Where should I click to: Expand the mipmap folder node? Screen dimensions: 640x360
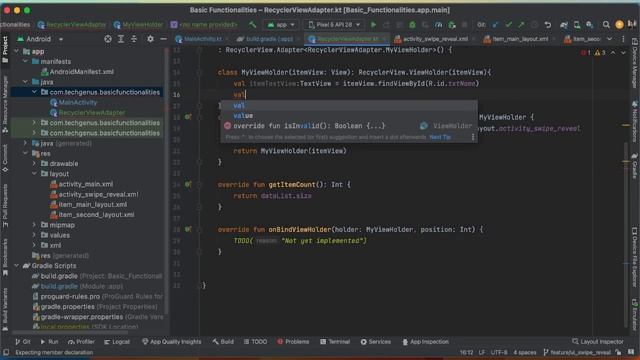pos(34,225)
